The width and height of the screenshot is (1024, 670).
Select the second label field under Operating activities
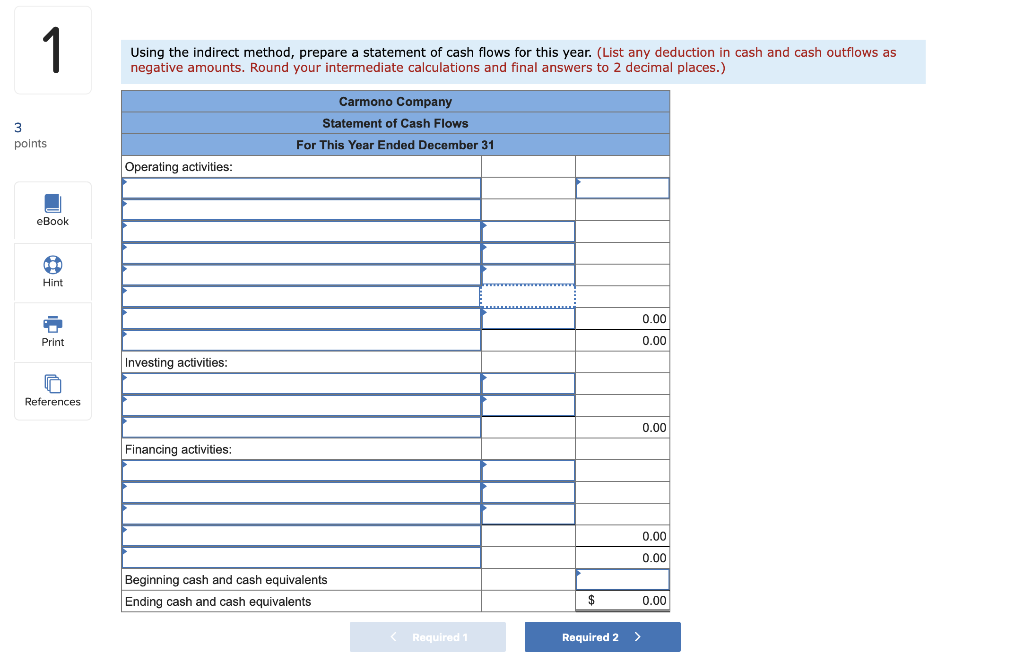(300, 209)
